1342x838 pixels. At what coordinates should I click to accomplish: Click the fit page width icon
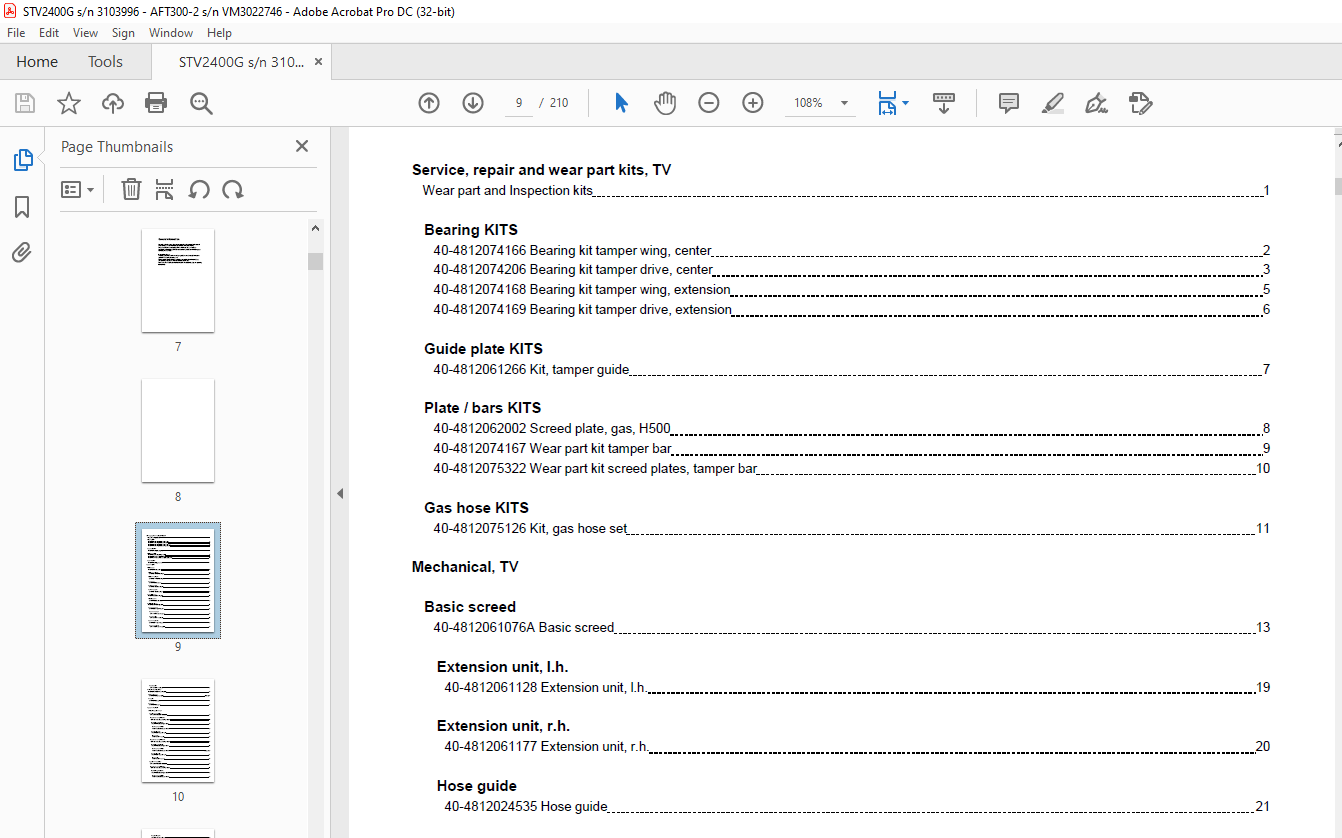point(887,103)
